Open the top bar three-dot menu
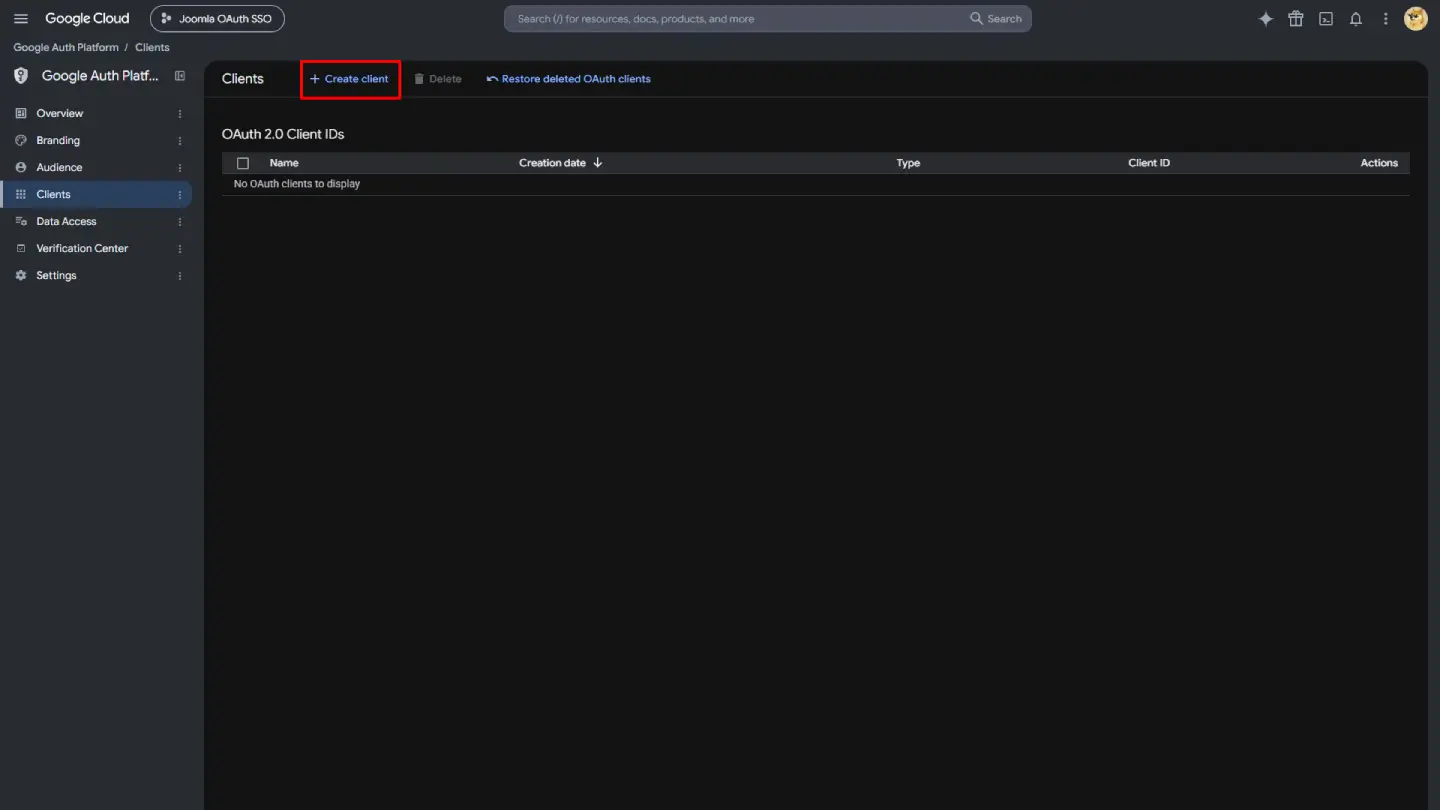The height and width of the screenshot is (810, 1440). pyautogui.click(x=1386, y=19)
